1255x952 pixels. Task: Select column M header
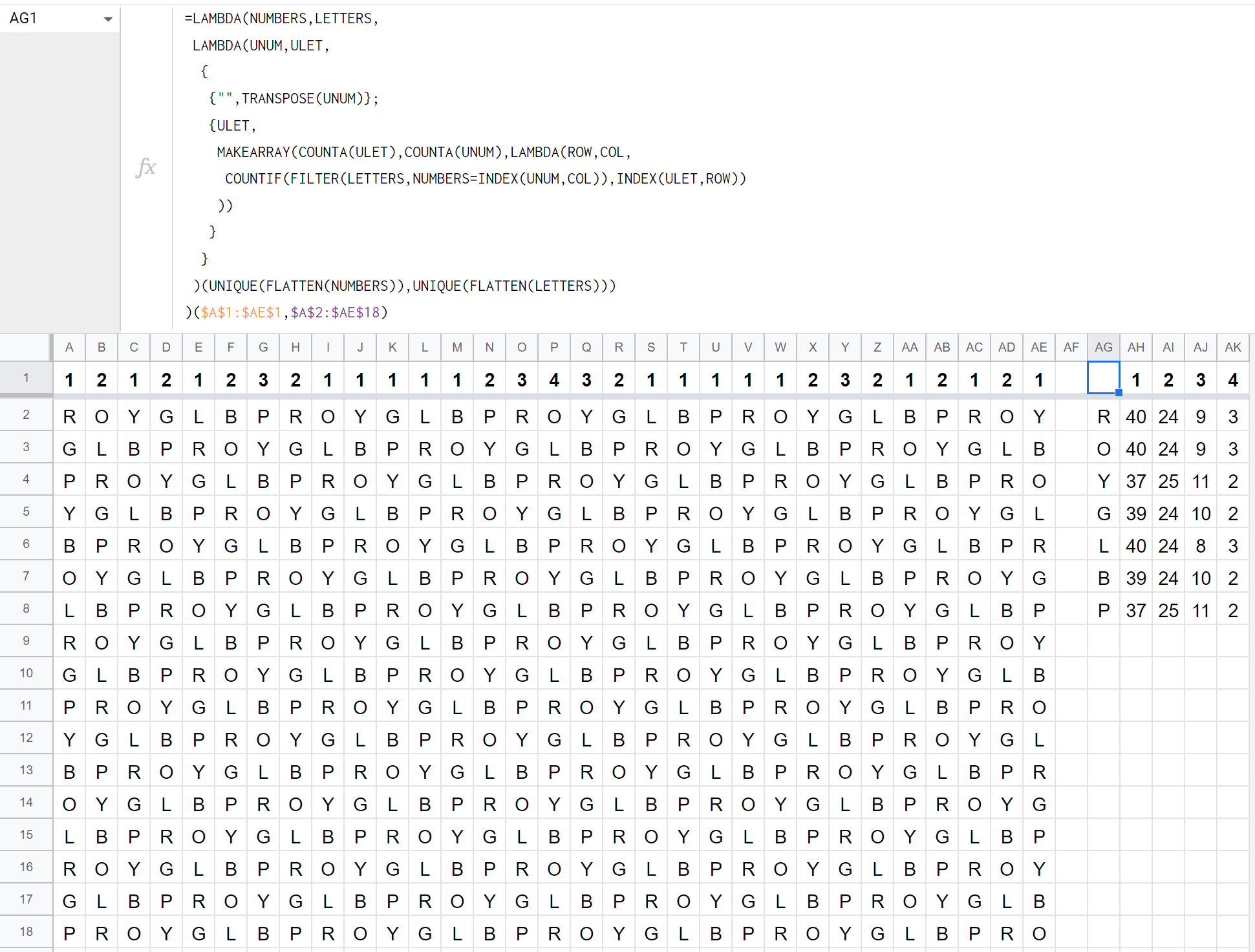457,348
